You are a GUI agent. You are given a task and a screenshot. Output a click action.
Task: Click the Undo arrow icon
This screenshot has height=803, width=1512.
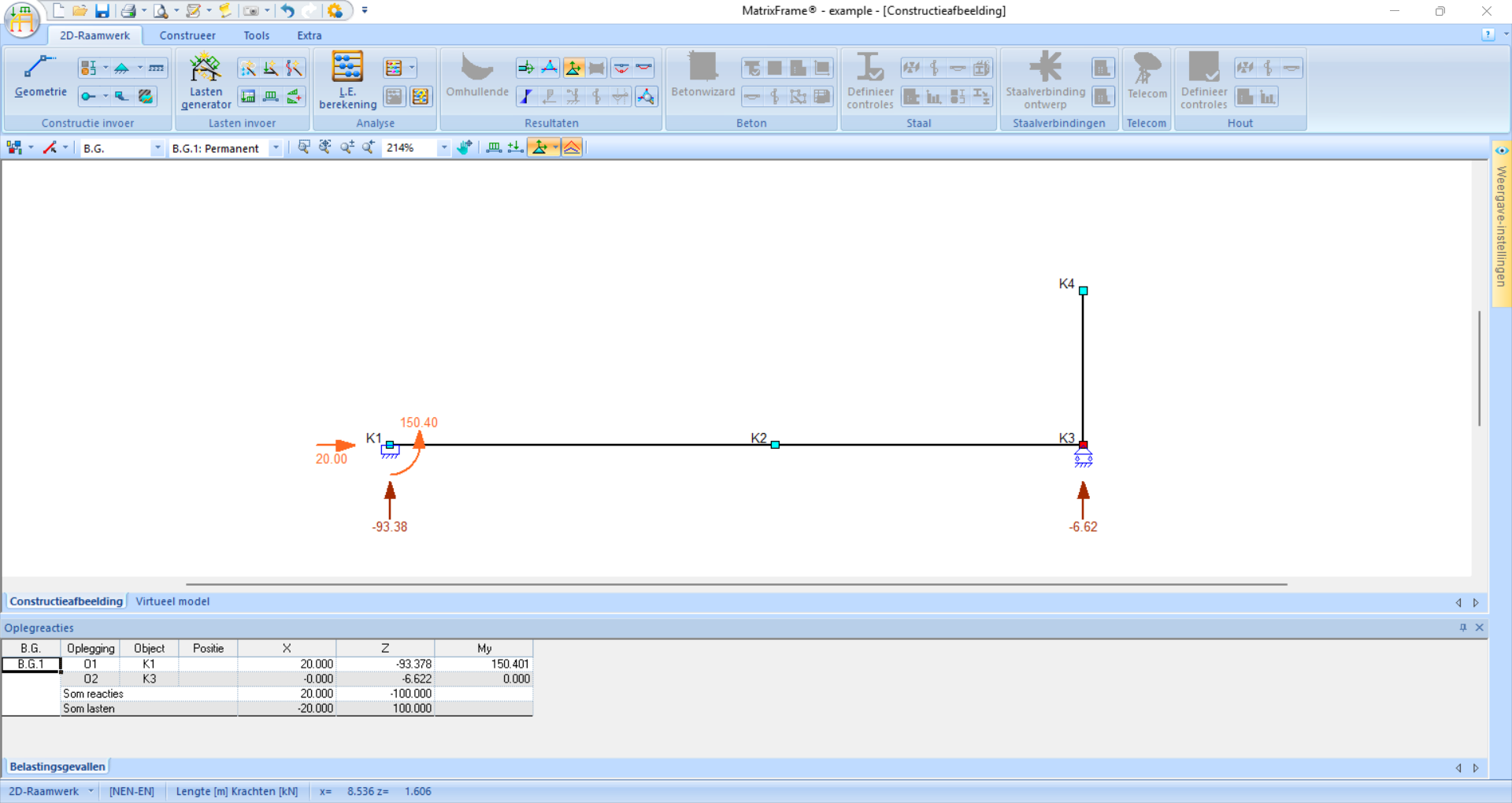click(288, 11)
